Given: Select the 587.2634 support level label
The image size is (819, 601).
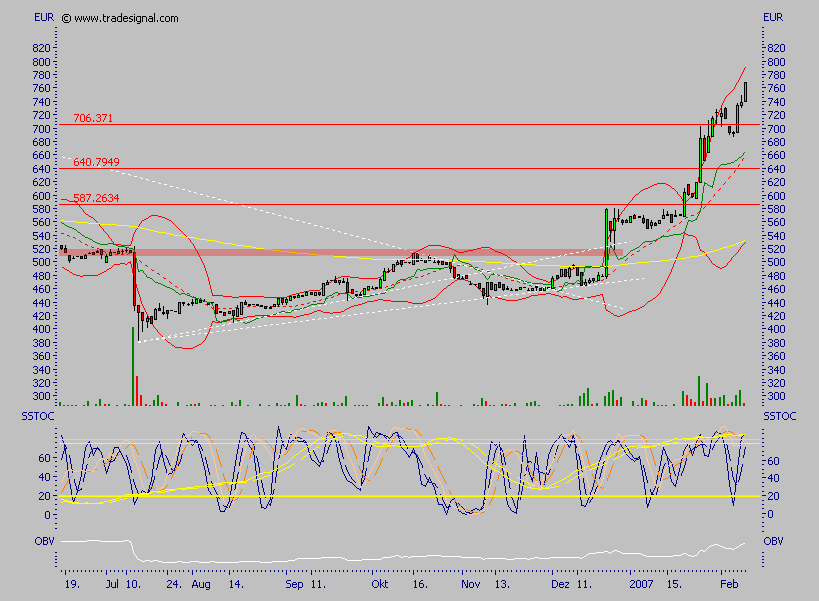Looking at the screenshot, I should tap(95, 199).
